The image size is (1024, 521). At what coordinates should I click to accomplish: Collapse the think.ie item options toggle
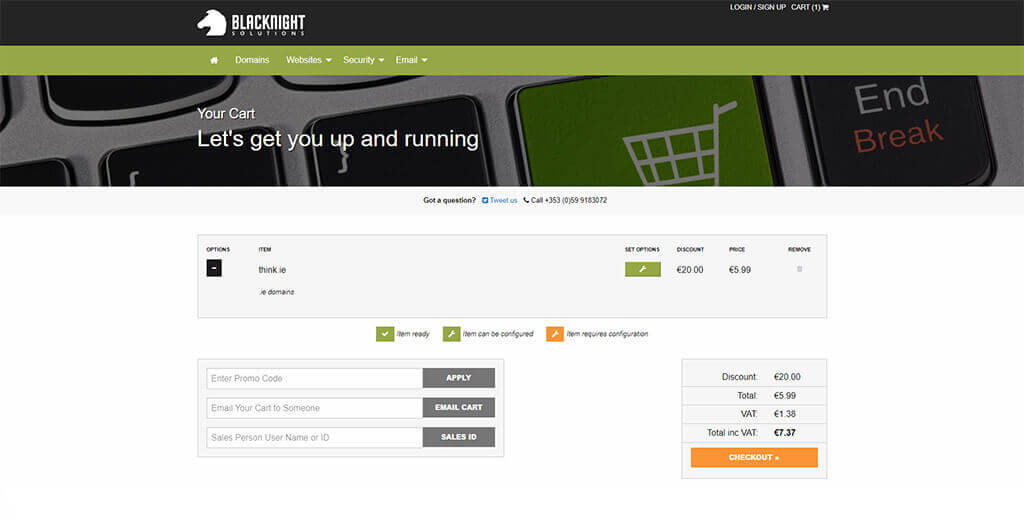214,268
